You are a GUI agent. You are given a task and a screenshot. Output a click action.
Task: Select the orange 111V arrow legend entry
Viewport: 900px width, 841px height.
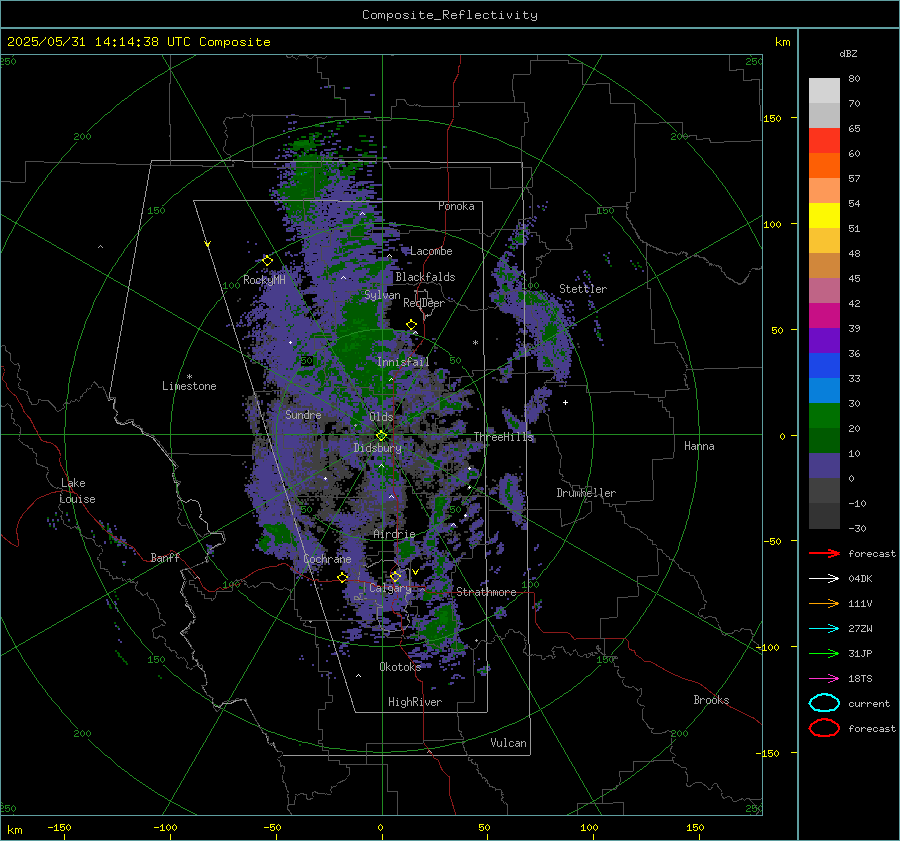824,603
